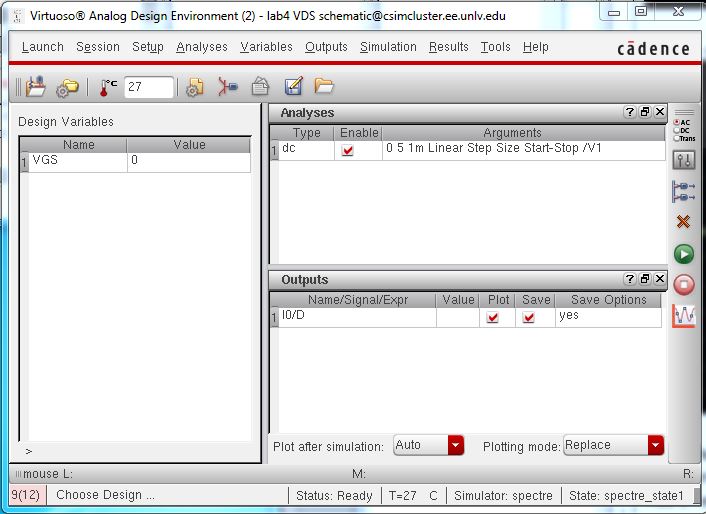Click the side toolbar grip handle
The height and width of the screenshot is (514, 706).
click(684, 113)
